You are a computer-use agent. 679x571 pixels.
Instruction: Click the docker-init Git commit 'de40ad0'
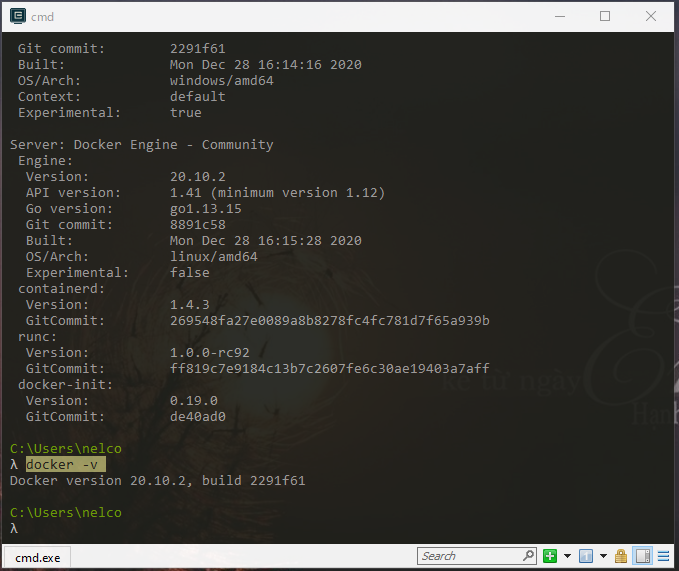[197, 416]
